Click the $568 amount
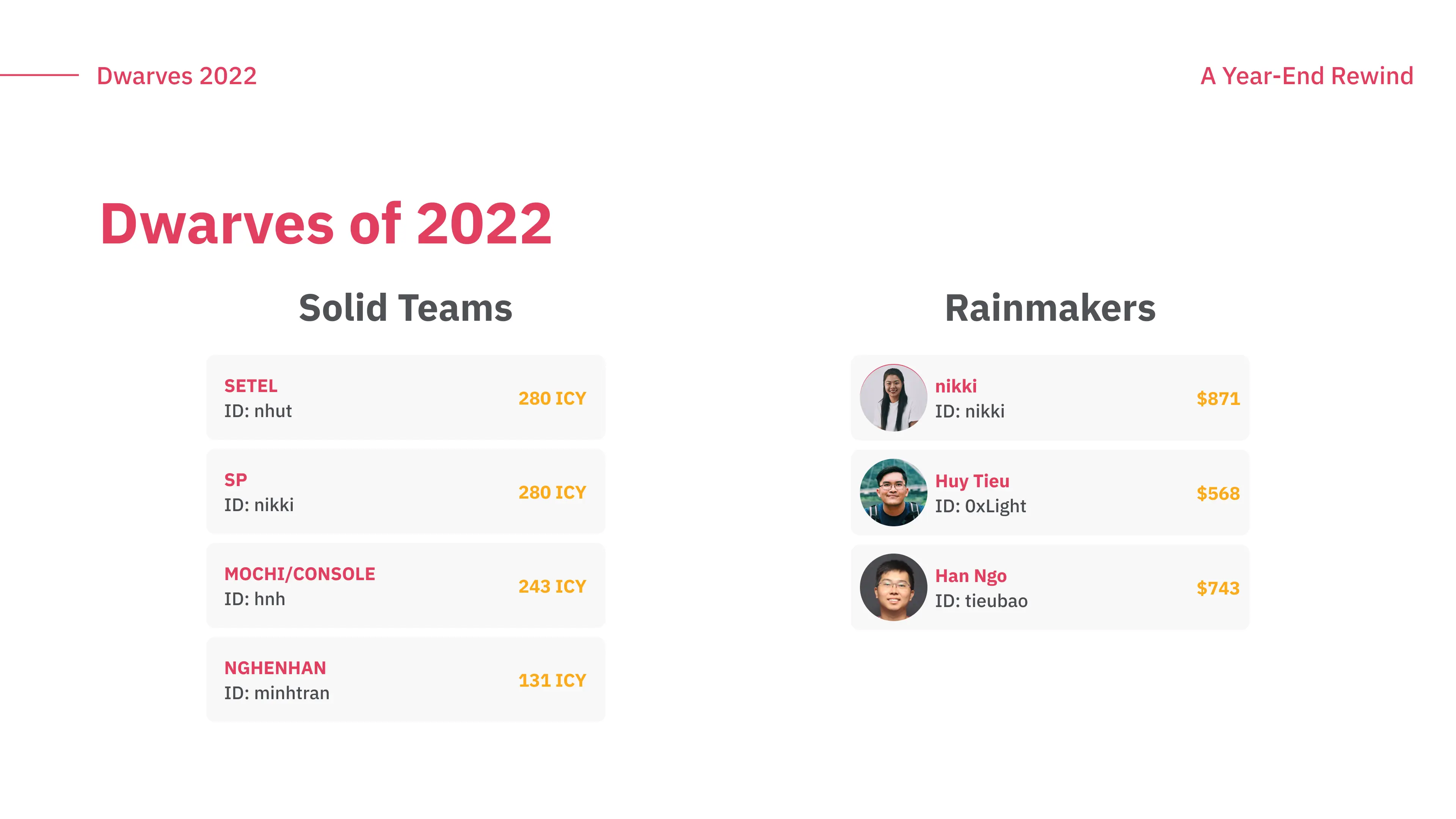Viewport: 1456px width, 819px height. [1218, 493]
